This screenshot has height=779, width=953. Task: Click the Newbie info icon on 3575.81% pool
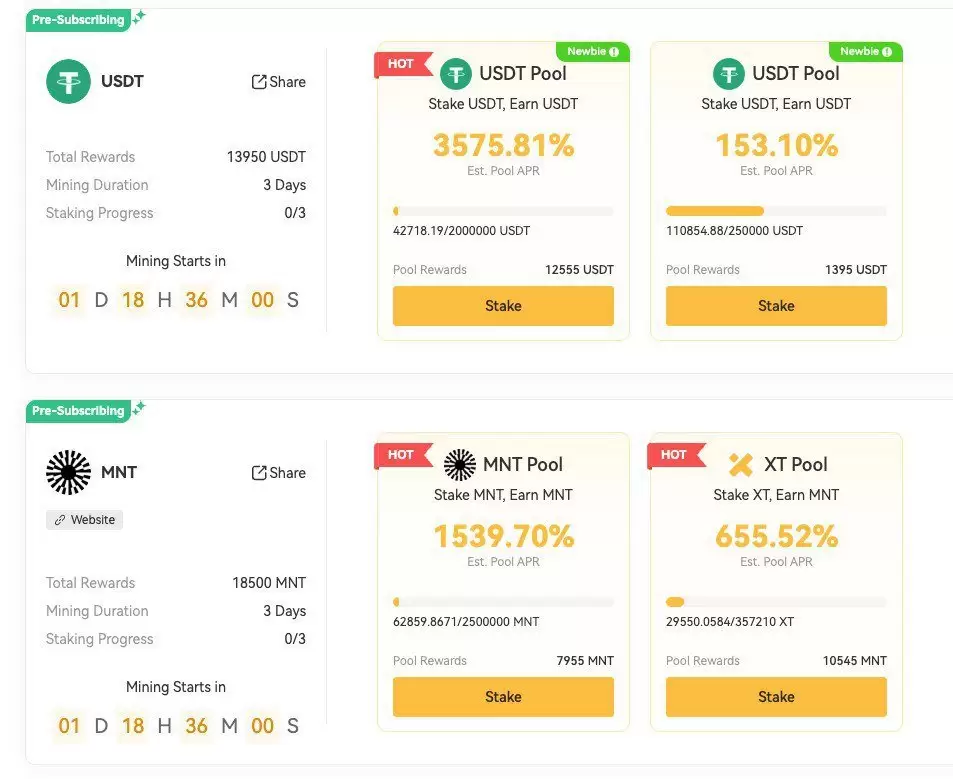click(x=614, y=52)
